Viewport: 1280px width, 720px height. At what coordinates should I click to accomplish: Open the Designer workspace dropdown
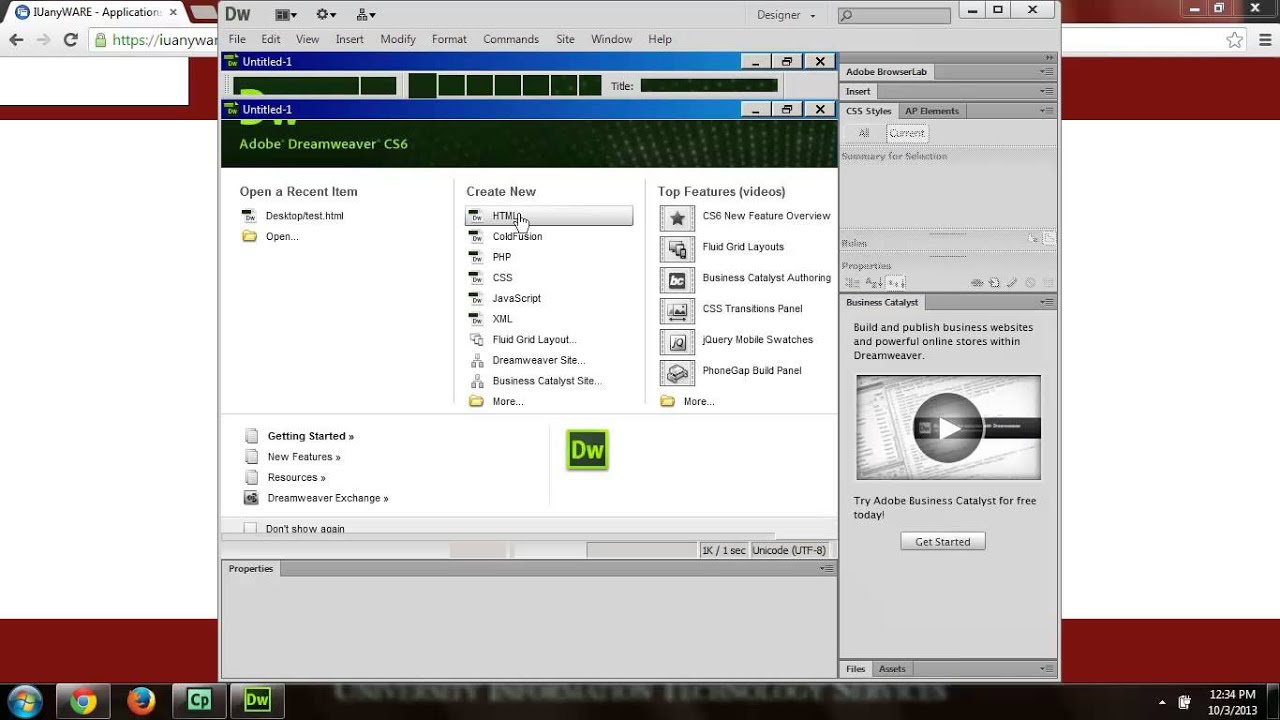pos(786,15)
